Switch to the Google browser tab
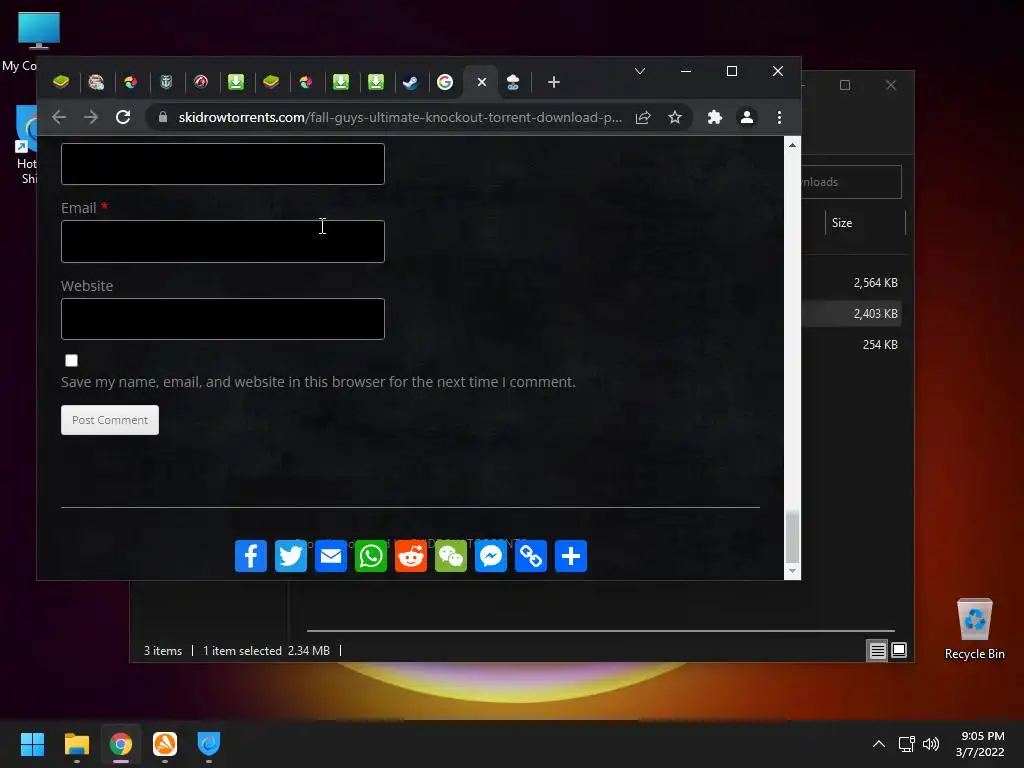Viewport: 1024px width, 768px height. pos(445,82)
